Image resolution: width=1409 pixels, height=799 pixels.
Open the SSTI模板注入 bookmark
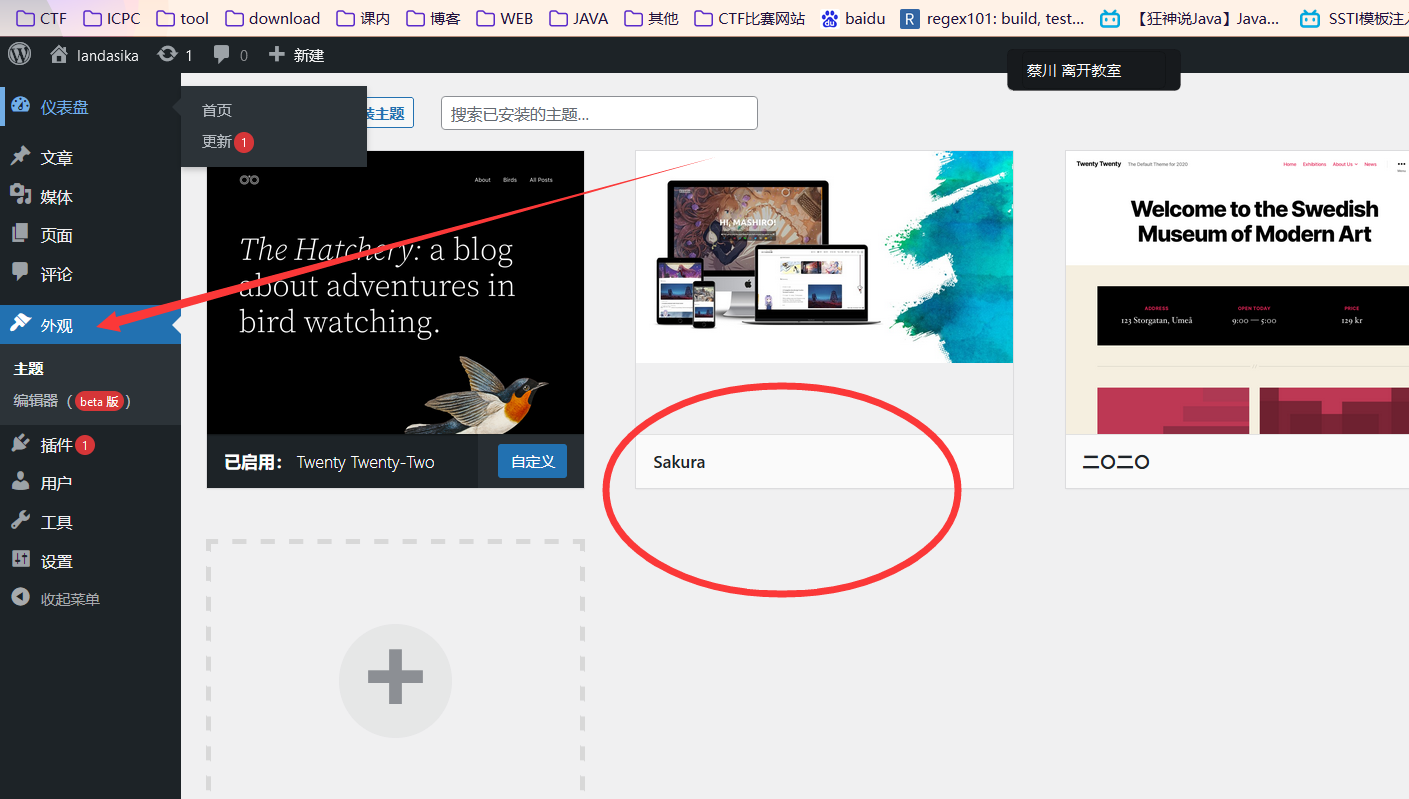[1354, 18]
